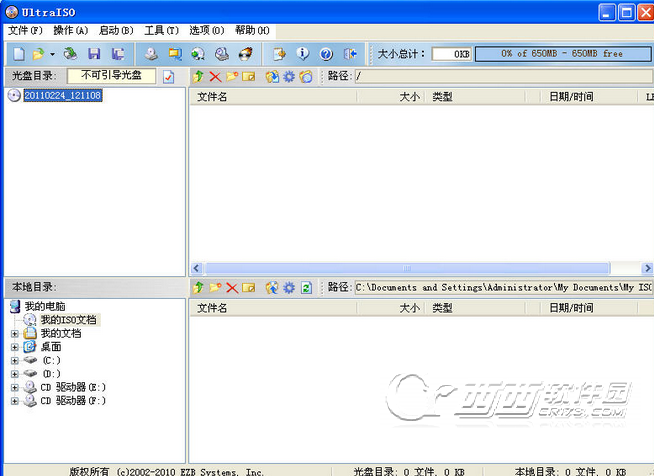Refresh the local directory with green arrows icon
654x476 pixels.
tap(306, 288)
